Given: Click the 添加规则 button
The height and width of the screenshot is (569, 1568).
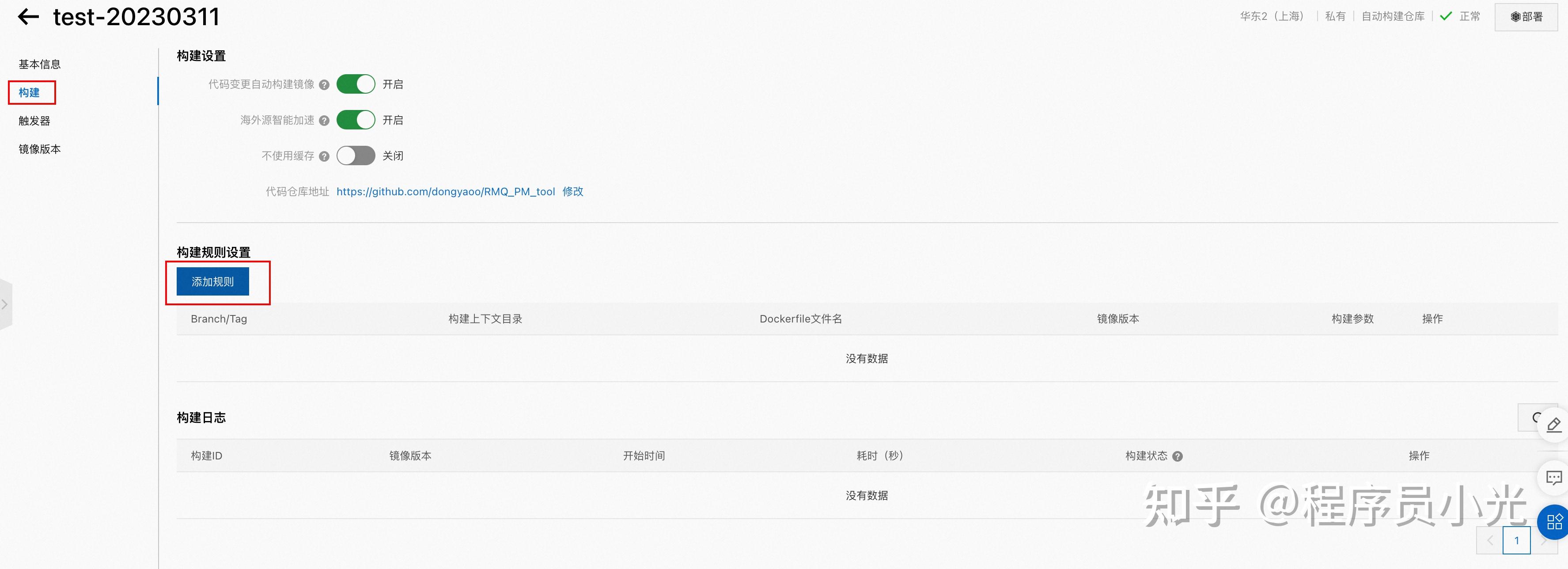Looking at the screenshot, I should point(212,282).
